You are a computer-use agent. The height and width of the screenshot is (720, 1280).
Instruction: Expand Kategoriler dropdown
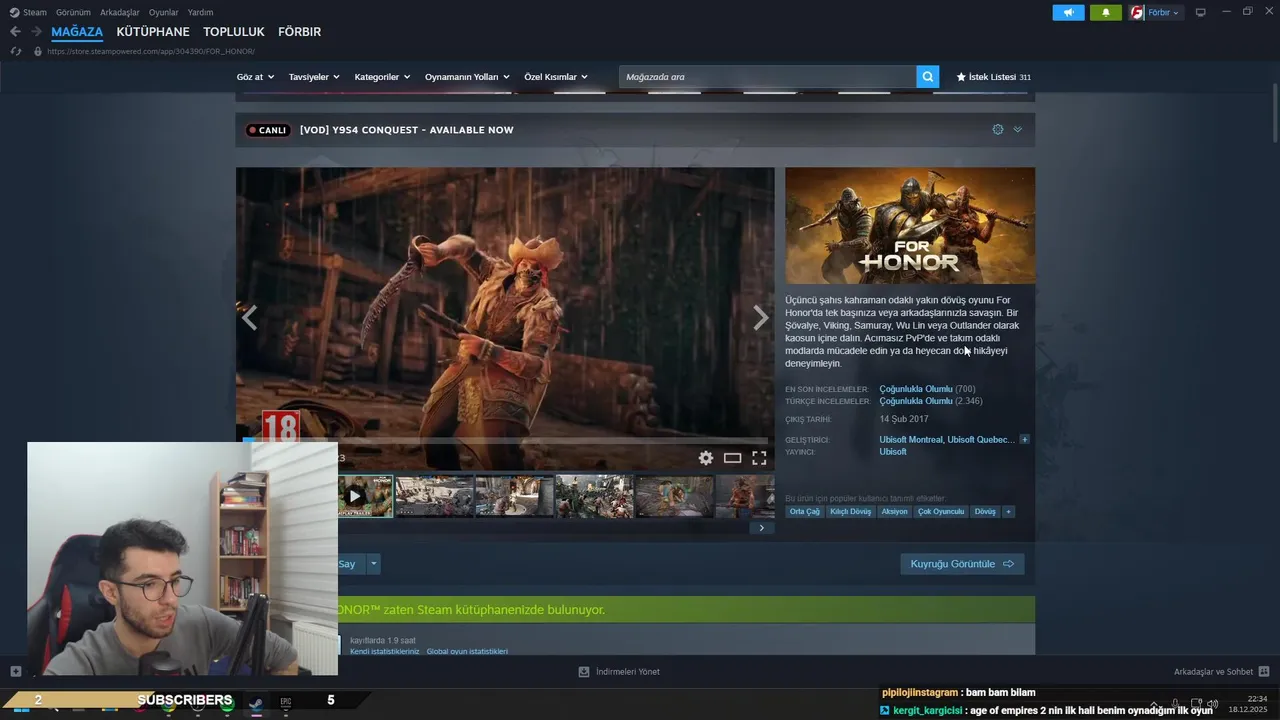point(382,77)
